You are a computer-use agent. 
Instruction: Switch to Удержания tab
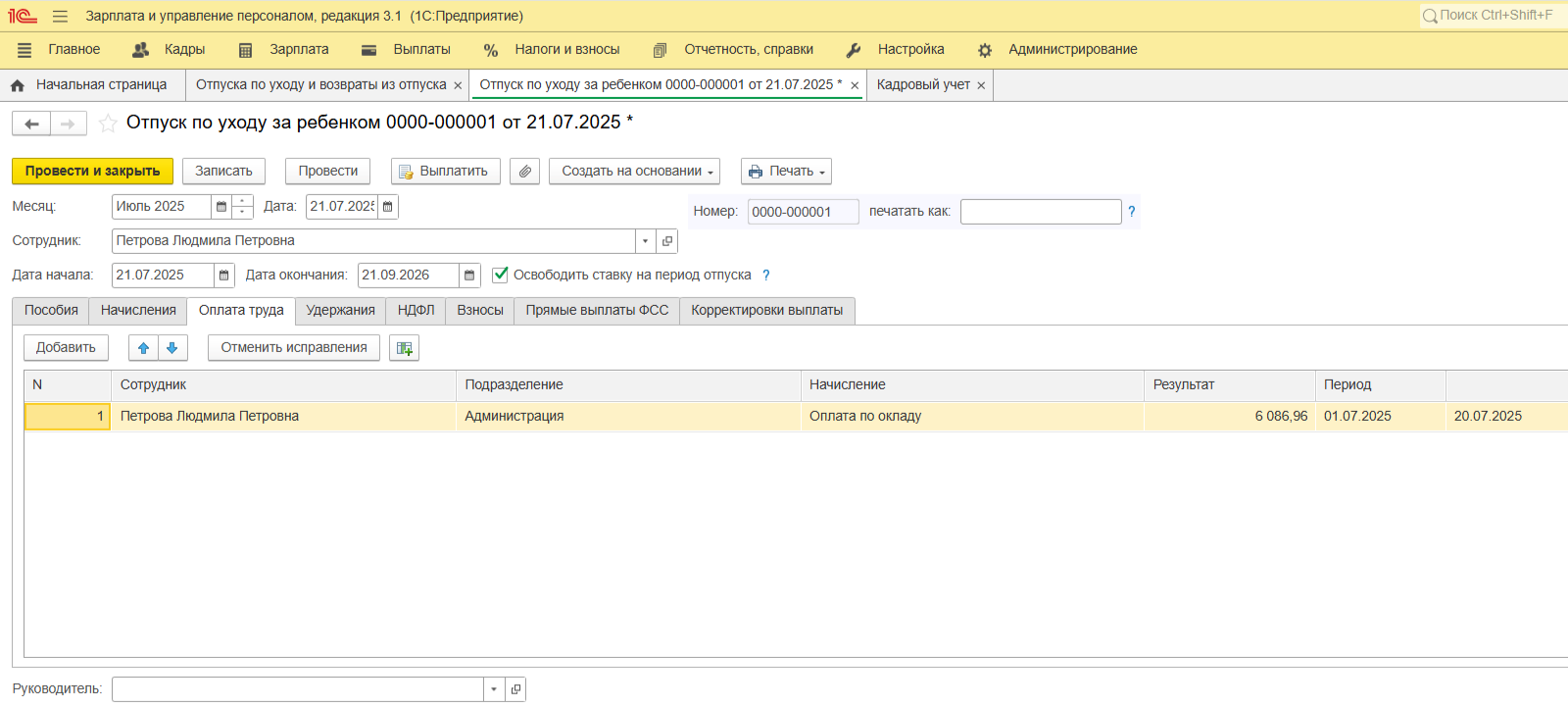(340, 311)
